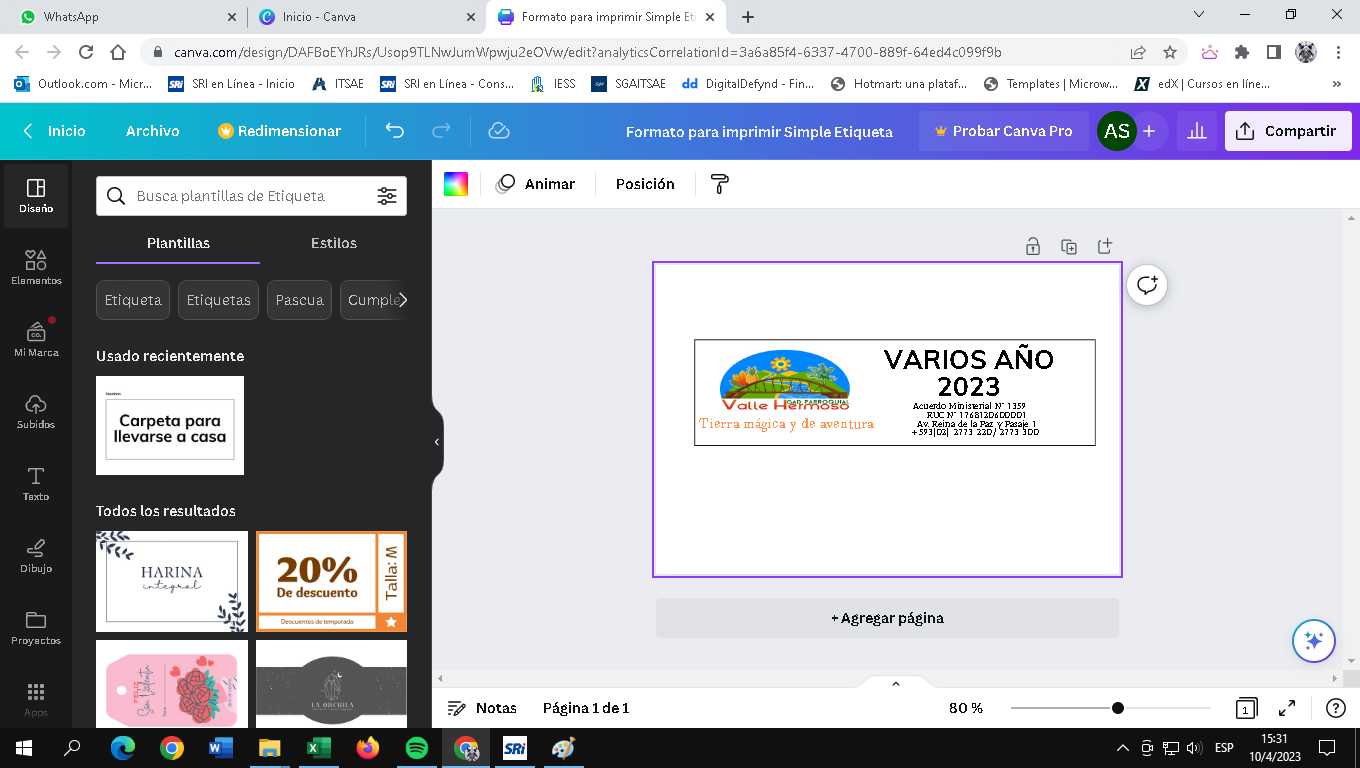Select the copy style paint roller icon

[x=720, y=184]
